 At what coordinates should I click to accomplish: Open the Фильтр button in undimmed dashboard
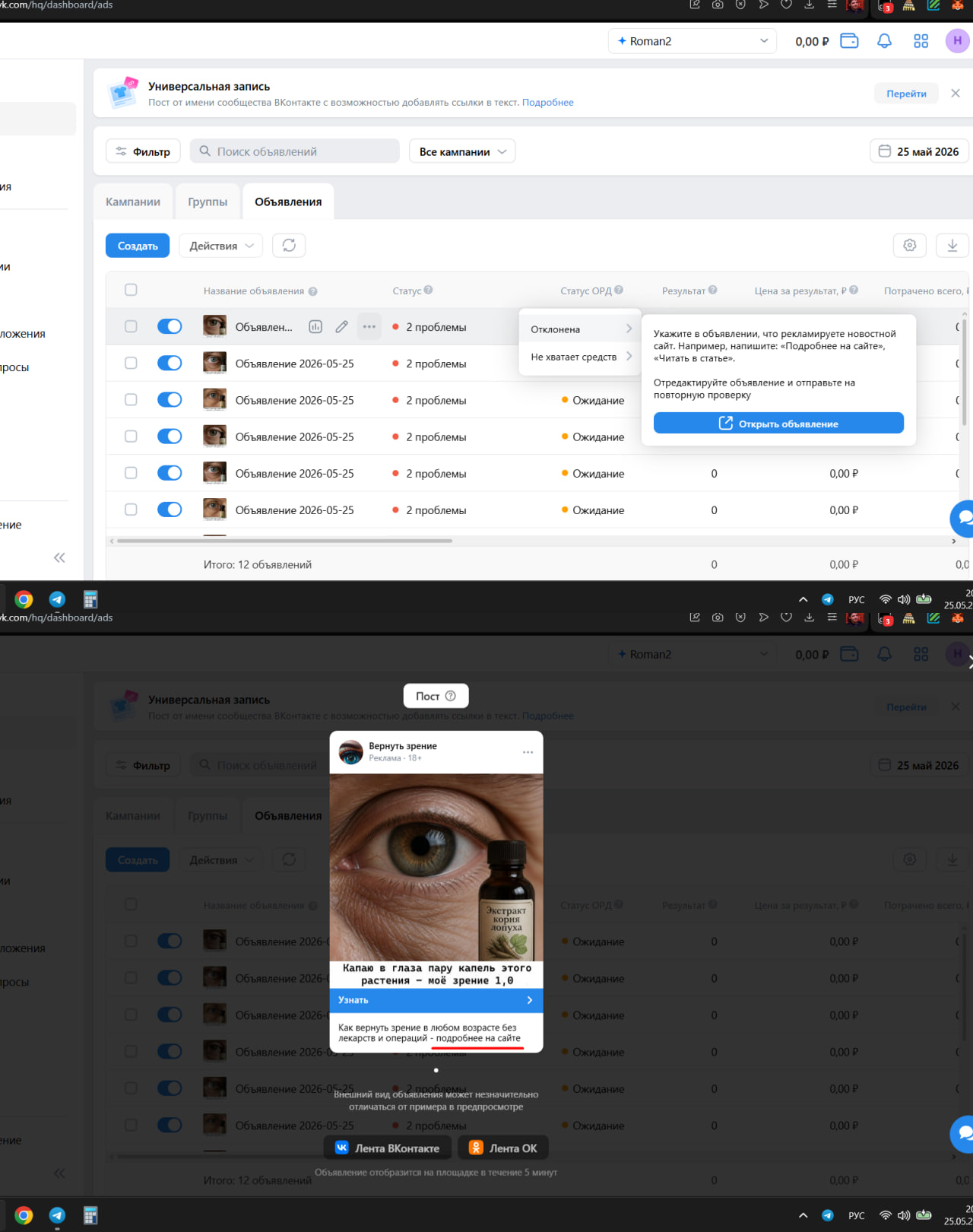tap(143, 151)
